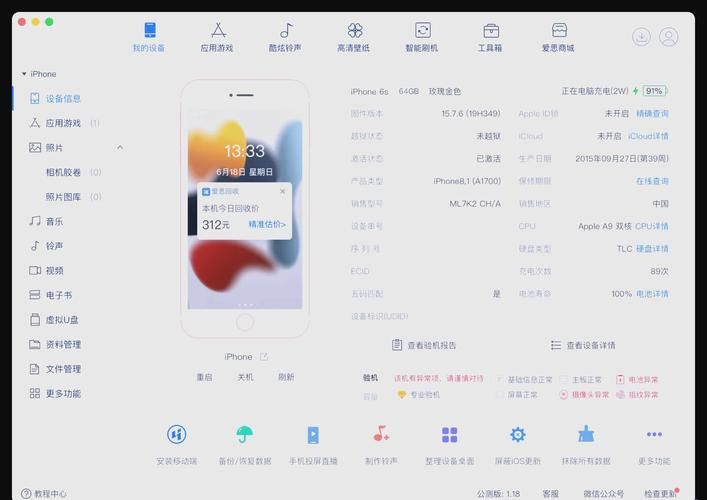Click the edit device name icon
The height and width of the screenshot is (500, 707).
coord(264,357)
